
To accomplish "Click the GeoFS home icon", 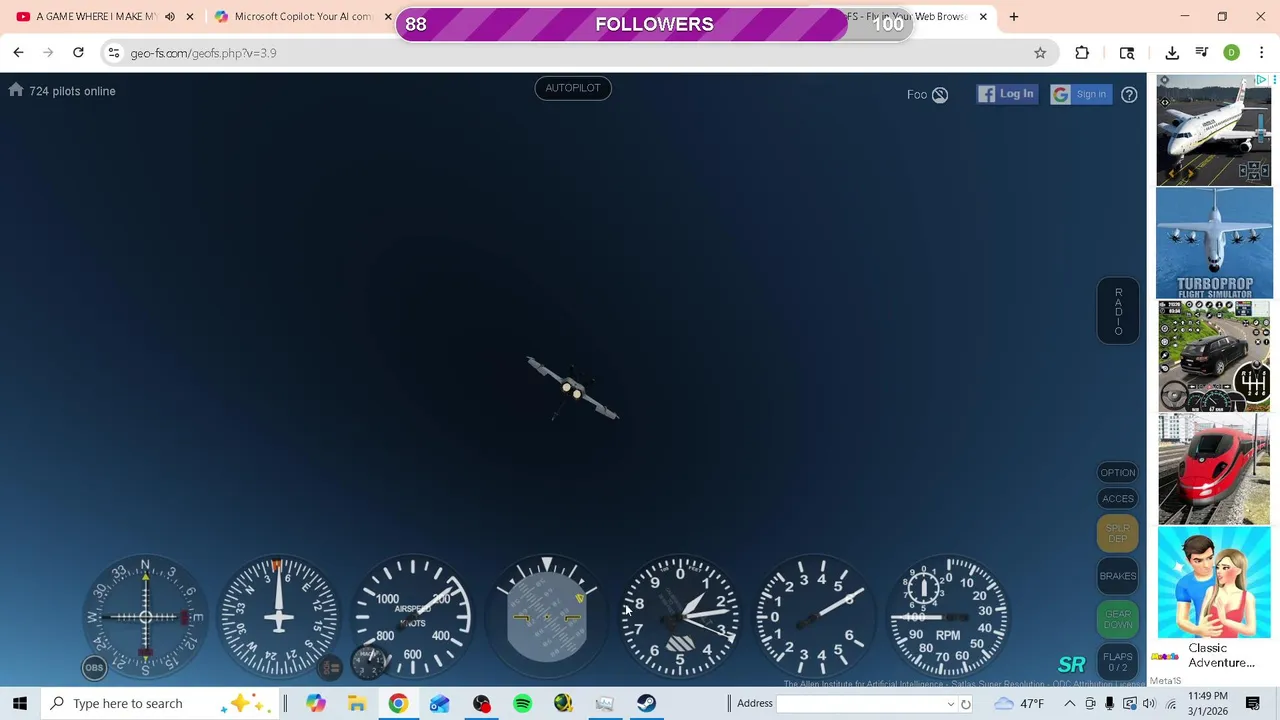I will click(x=15, y=90).
